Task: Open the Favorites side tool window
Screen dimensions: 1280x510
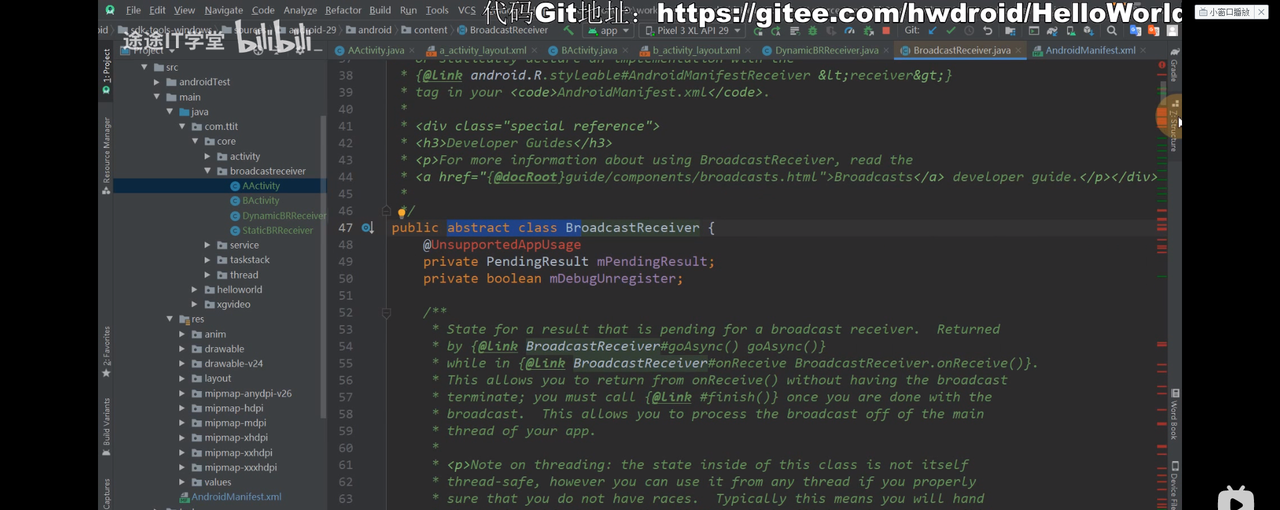Action: [106, 351]
